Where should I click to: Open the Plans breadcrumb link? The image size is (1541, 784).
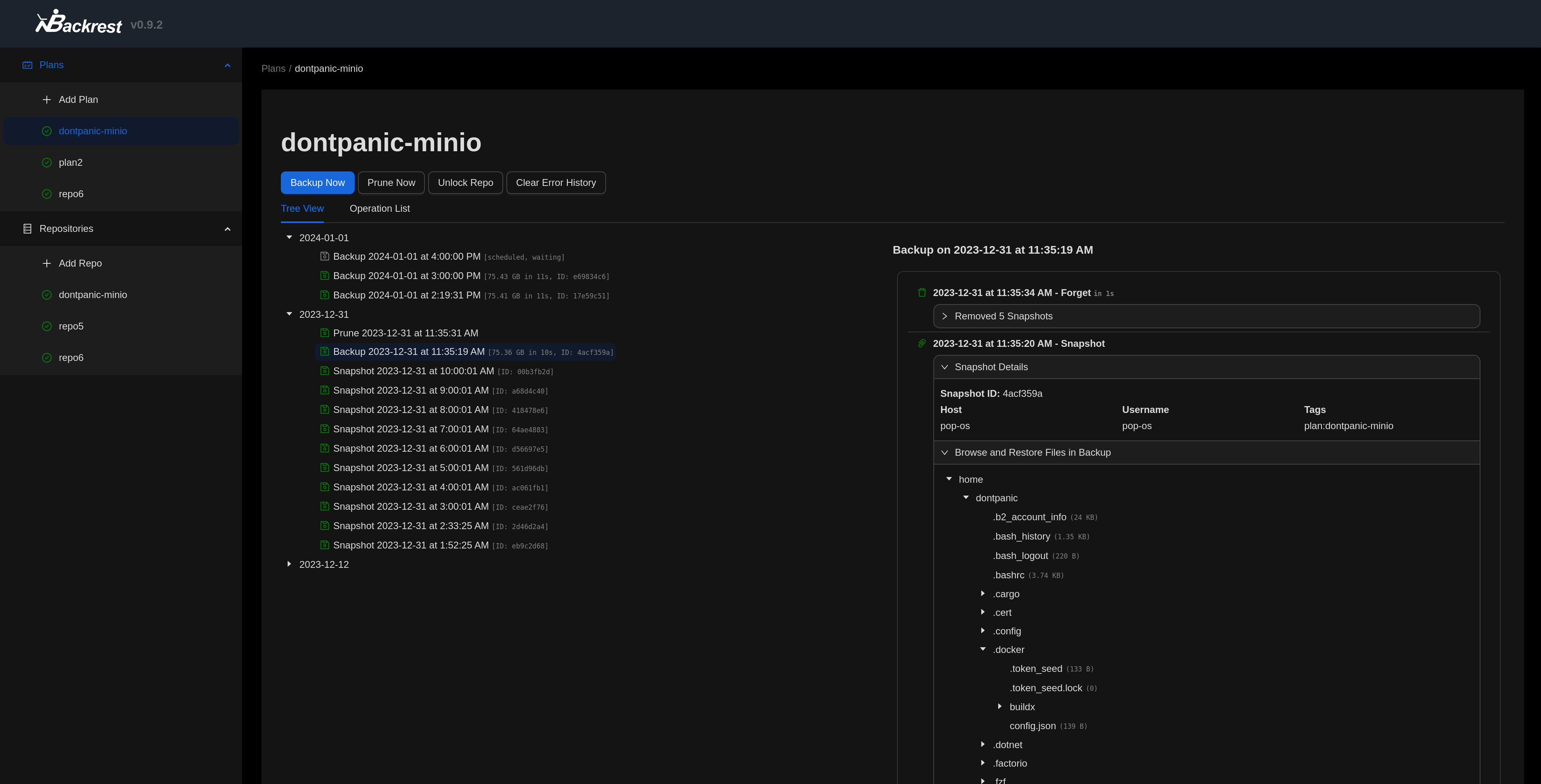(274, 68)
